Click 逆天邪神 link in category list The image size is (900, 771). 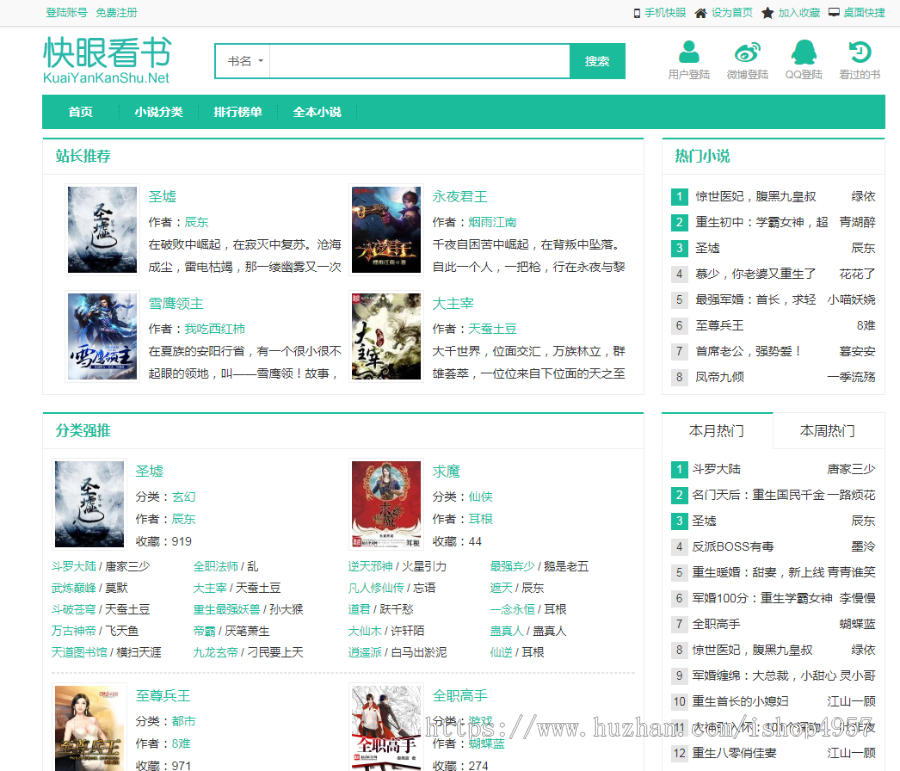click(370, 567)
